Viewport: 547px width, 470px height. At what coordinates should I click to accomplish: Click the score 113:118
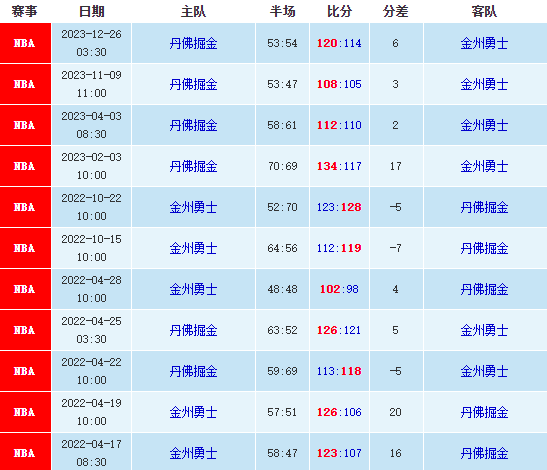339,371
